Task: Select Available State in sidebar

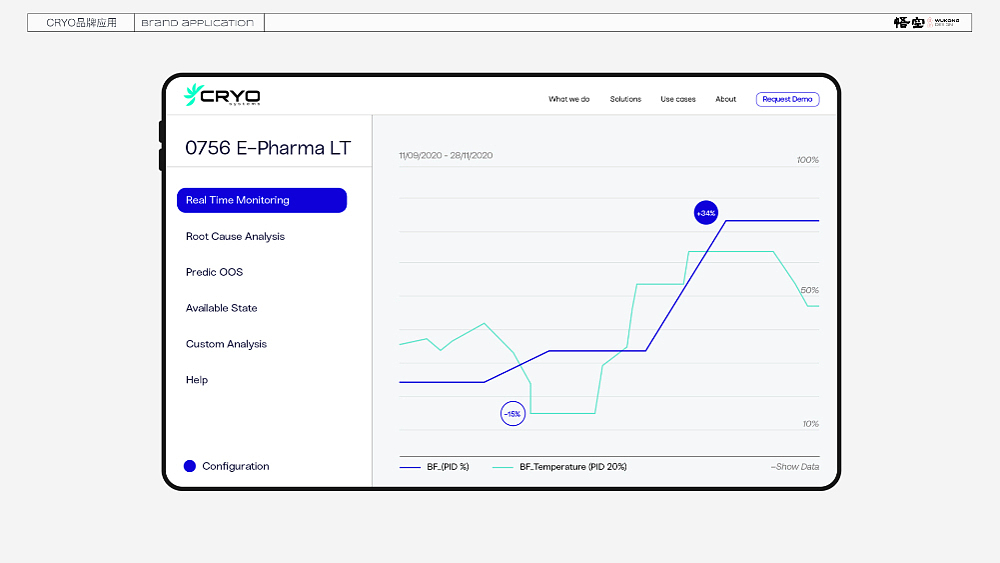Action: coord(221,308)
